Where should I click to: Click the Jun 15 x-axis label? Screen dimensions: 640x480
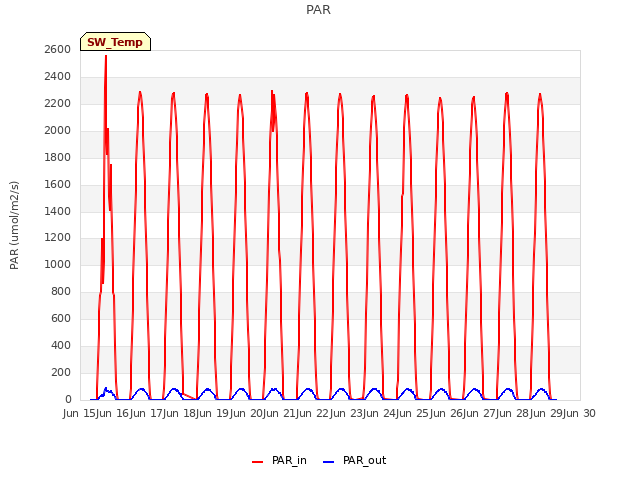[x=80, y=413]
